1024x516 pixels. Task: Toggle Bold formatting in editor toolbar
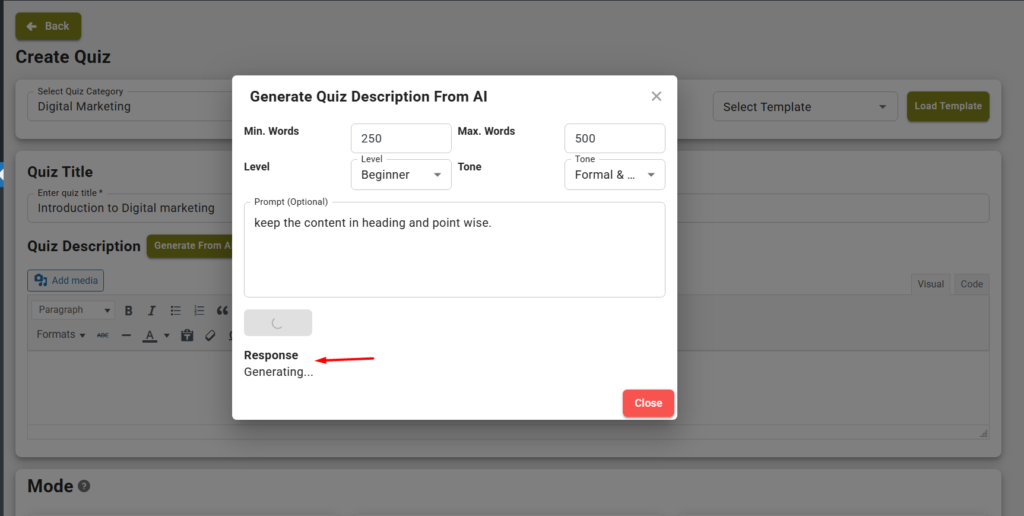[x=129, y=310]
